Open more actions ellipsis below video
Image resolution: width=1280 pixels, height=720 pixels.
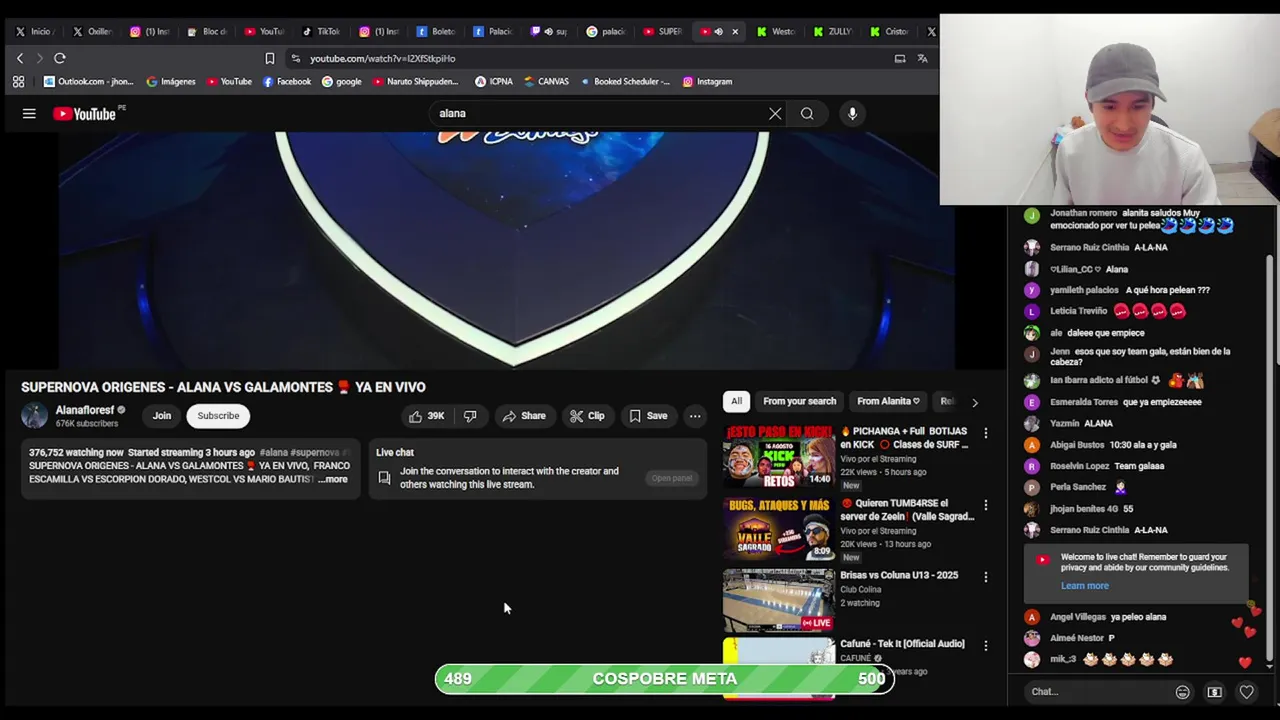click(x=695, y=416)
